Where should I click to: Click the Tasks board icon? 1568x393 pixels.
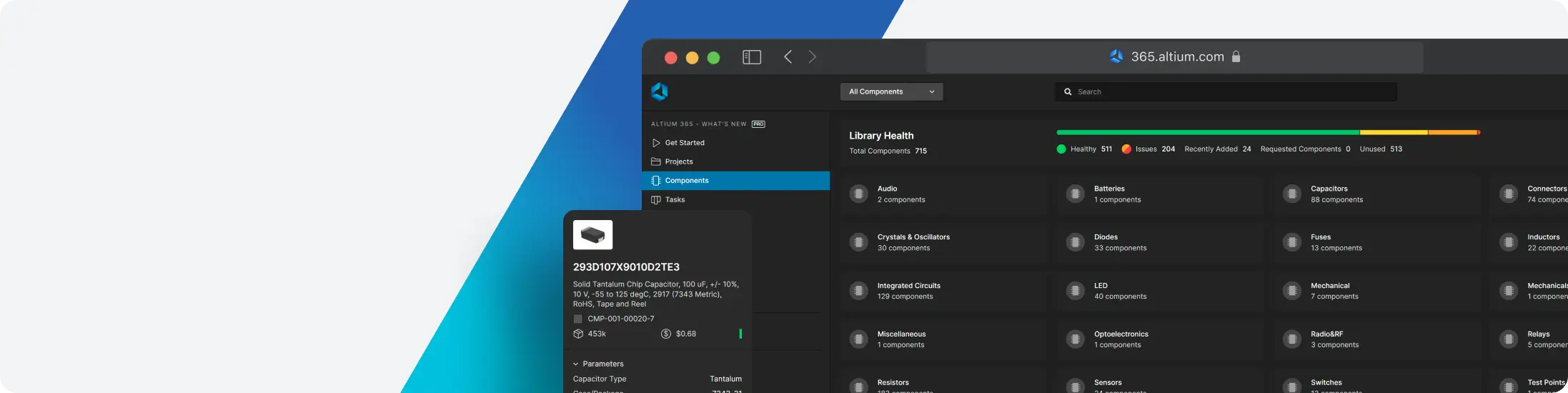[656, 199]
